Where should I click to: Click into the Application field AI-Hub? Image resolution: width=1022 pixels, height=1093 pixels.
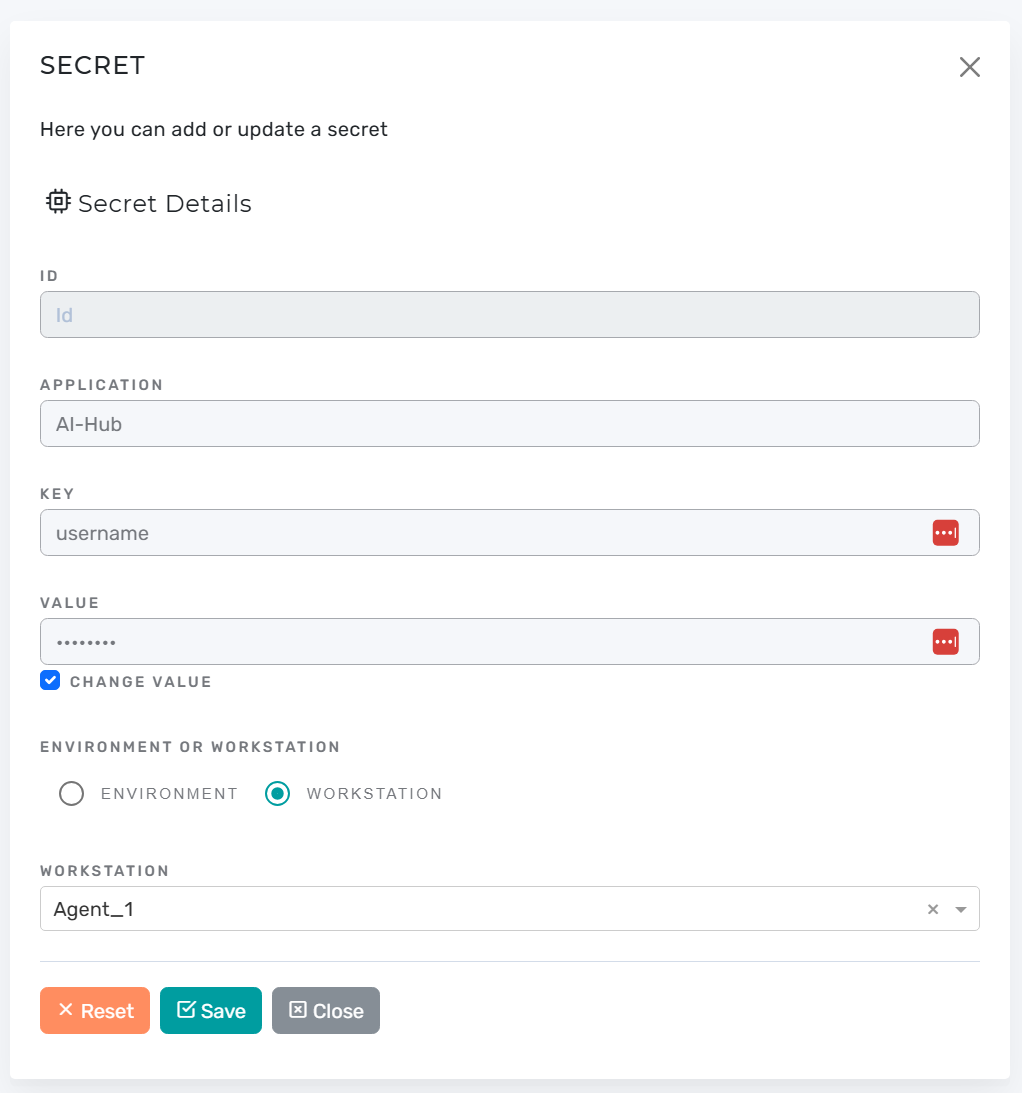(x=480, y=424)
